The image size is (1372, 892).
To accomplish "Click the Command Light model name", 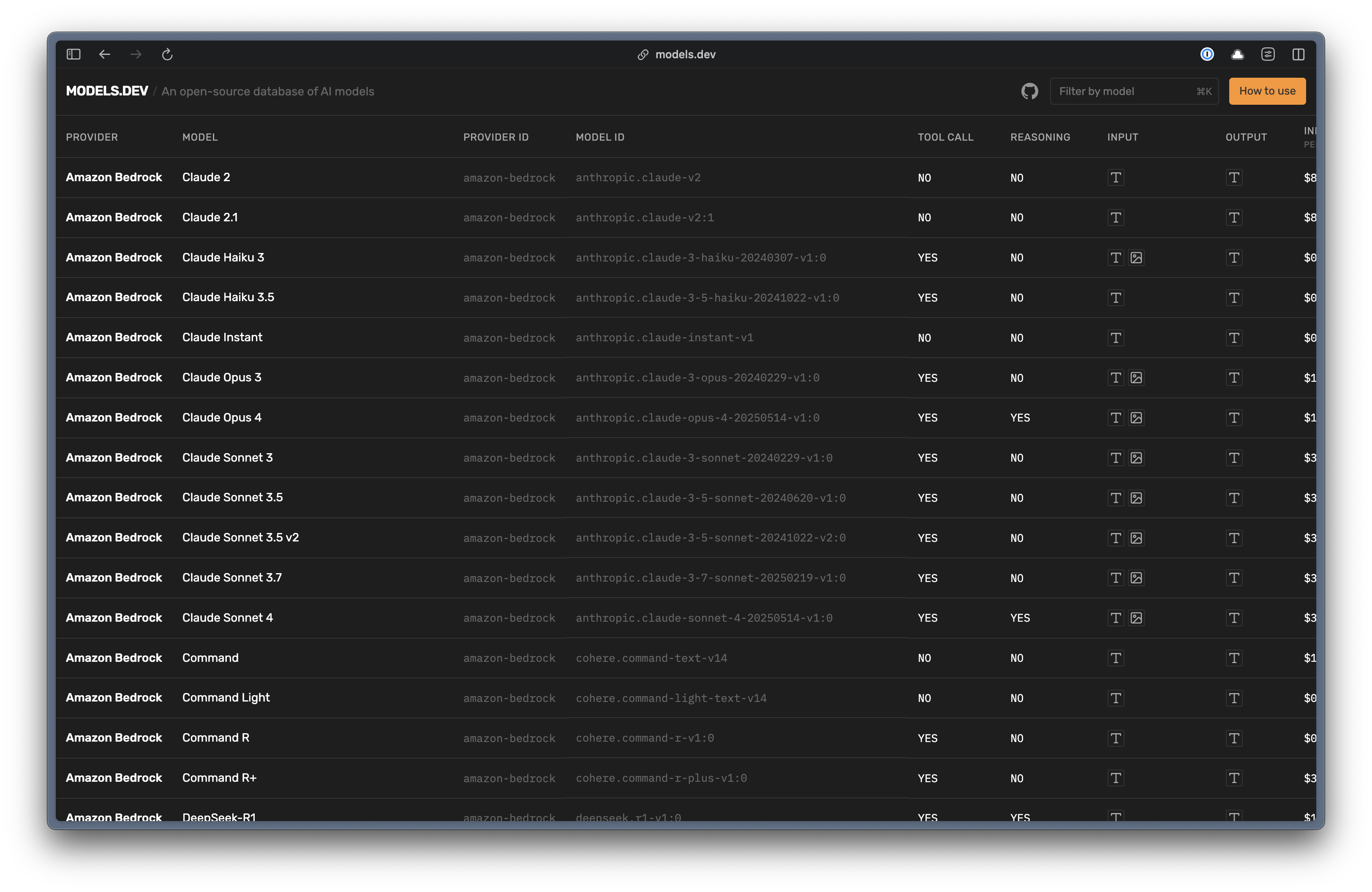I will 226,698.
